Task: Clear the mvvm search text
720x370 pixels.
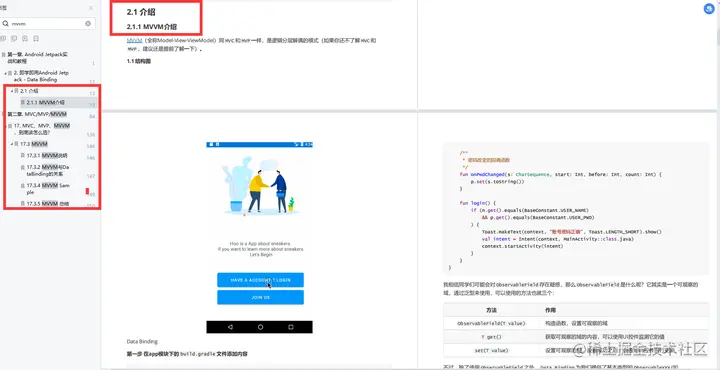Action: [x=88, y=23]
